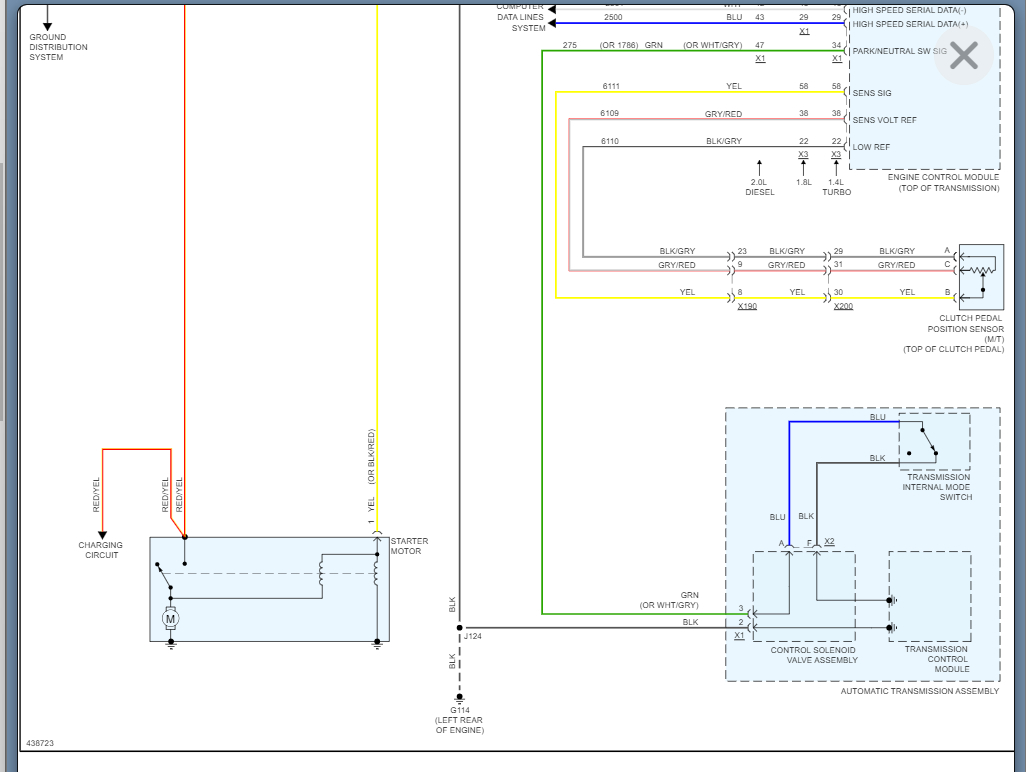Click TRANSMISSION CONTROL MODULE label
The width and height of the screenshot is (1026, 772).
point(937,659)
